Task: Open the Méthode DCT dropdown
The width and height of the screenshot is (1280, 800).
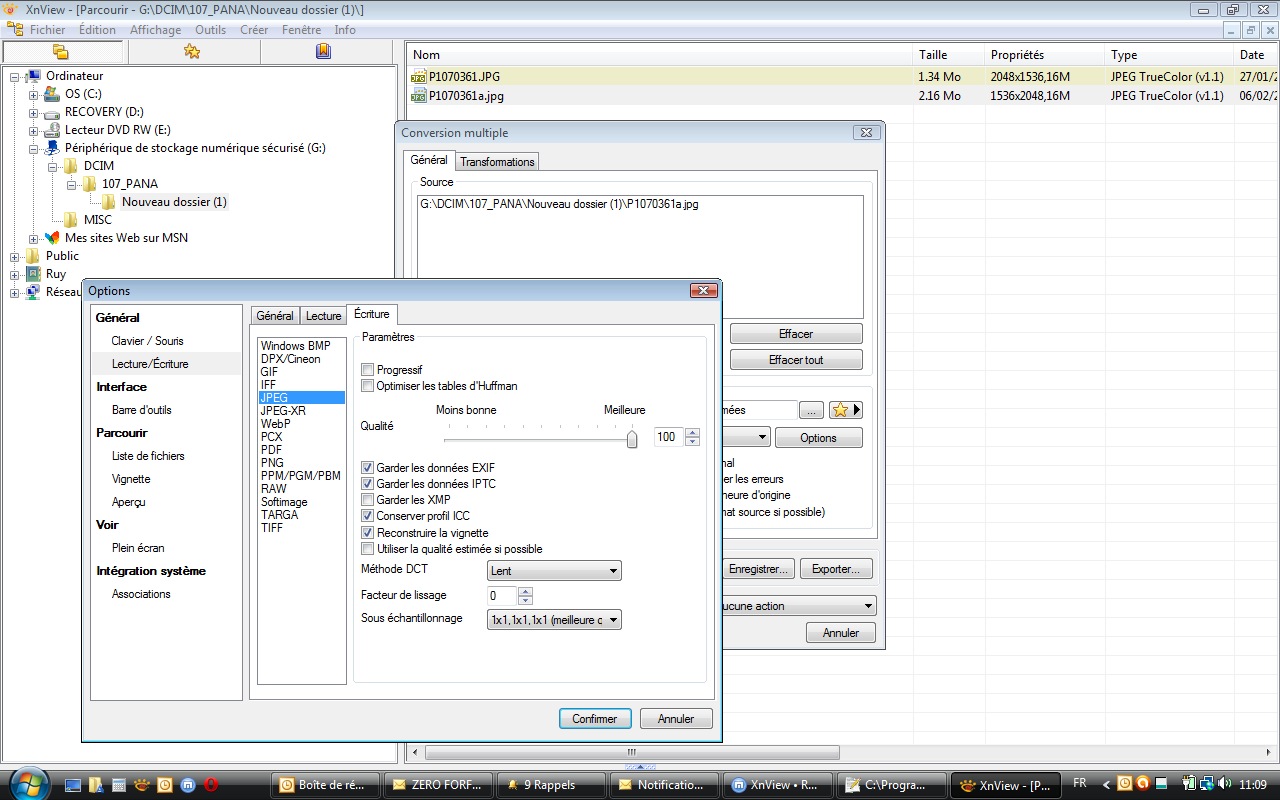Action: pyautogui.click(x=554, y=571)
